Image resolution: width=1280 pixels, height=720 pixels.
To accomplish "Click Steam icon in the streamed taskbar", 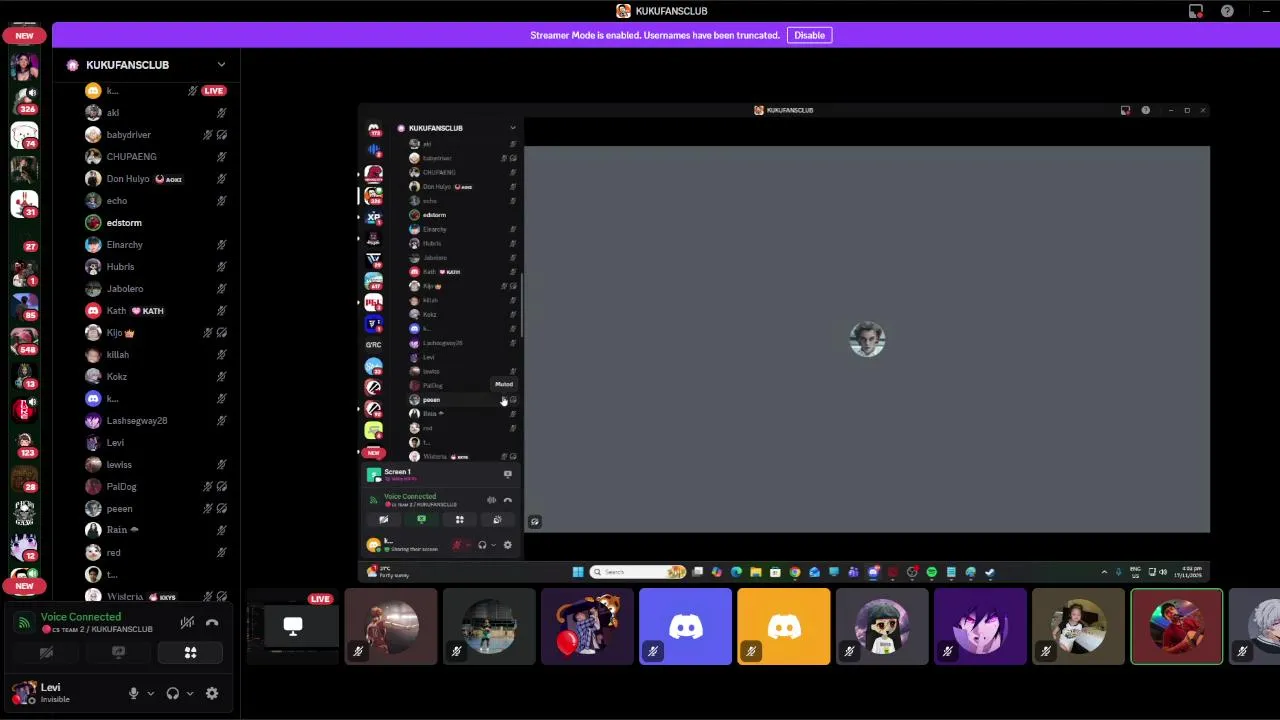I will point(989,572).
